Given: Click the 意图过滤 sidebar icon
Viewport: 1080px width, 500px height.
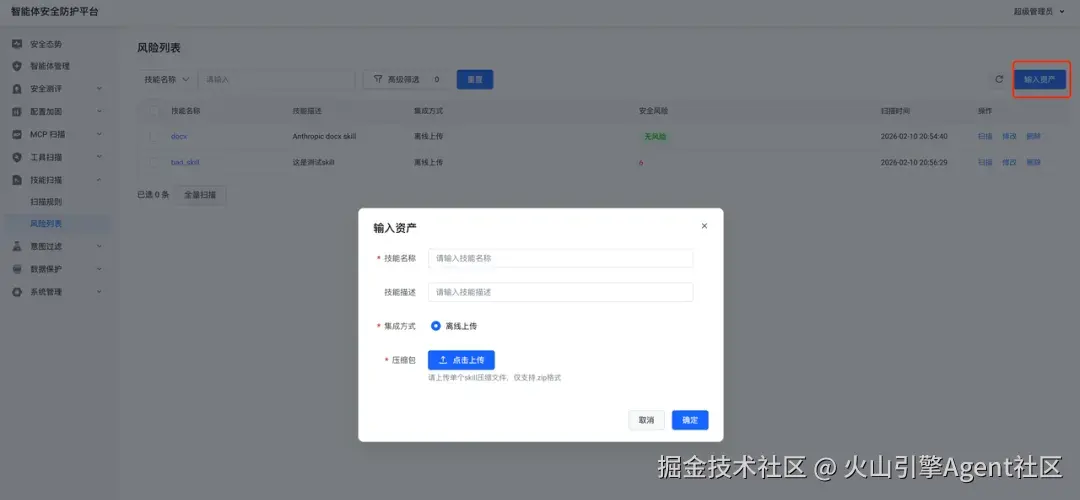Looking at the screenshot, I should pos(17,246).
